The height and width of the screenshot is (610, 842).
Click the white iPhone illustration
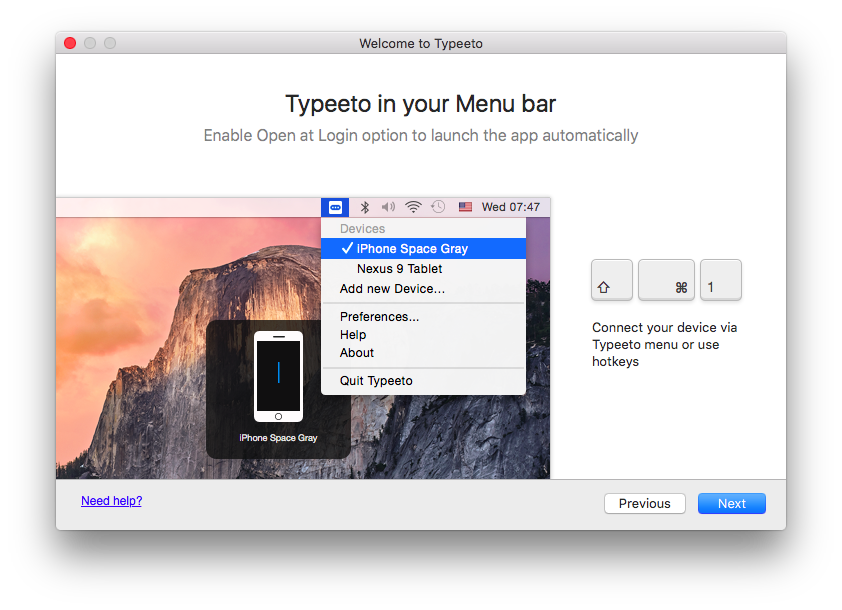pos(278,376)
